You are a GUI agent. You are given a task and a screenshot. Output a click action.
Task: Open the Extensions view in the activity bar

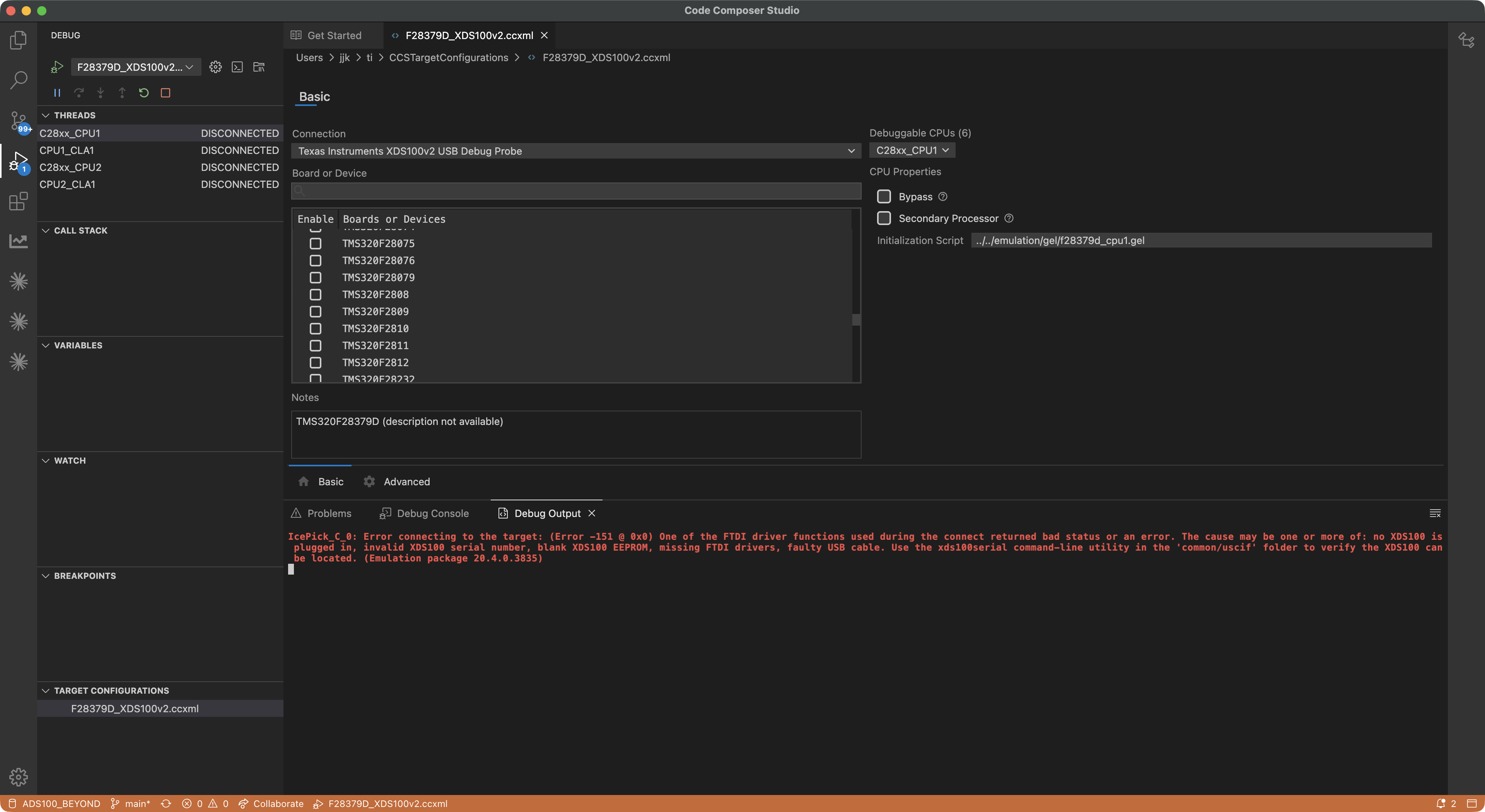point(19,201)
